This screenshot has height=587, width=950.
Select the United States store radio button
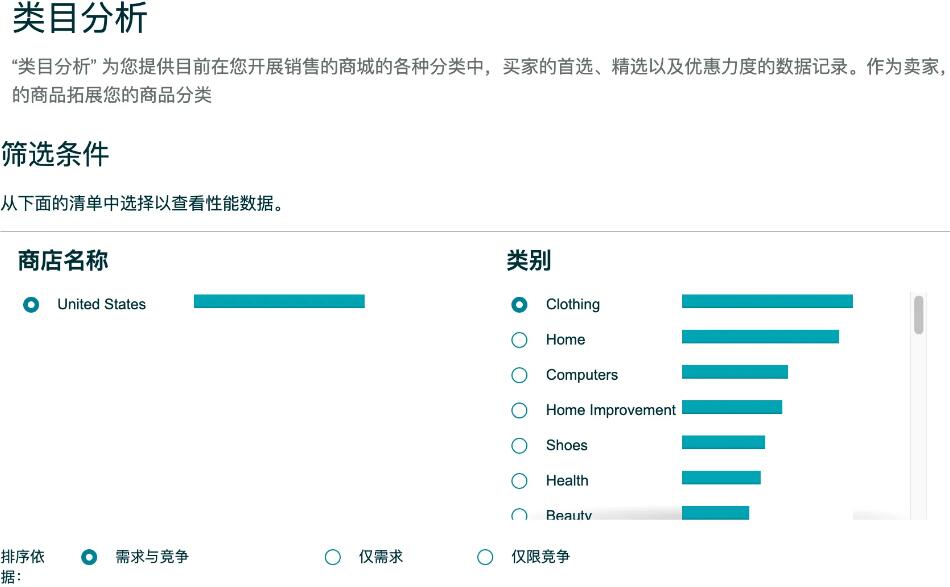pyautogui.click(x=31, y=304)
